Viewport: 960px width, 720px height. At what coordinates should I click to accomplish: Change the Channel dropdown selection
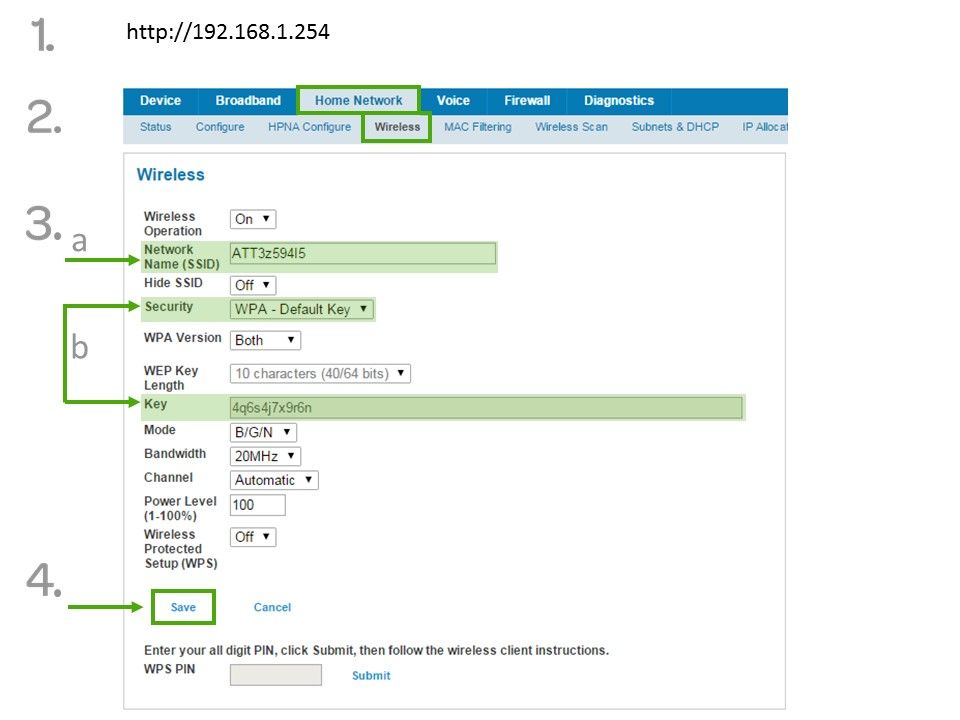click(274, 480)
